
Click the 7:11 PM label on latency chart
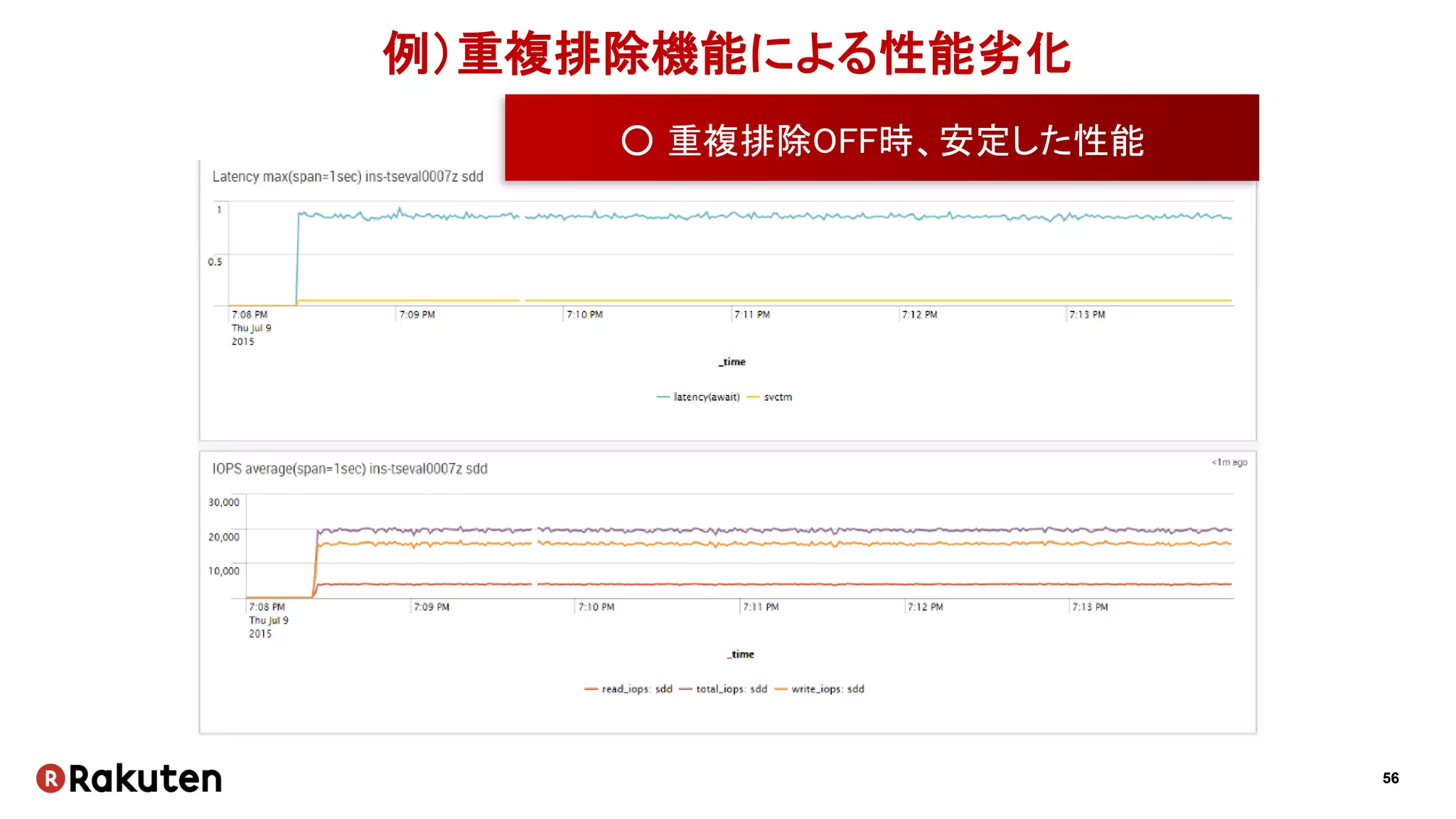point(752,314)
